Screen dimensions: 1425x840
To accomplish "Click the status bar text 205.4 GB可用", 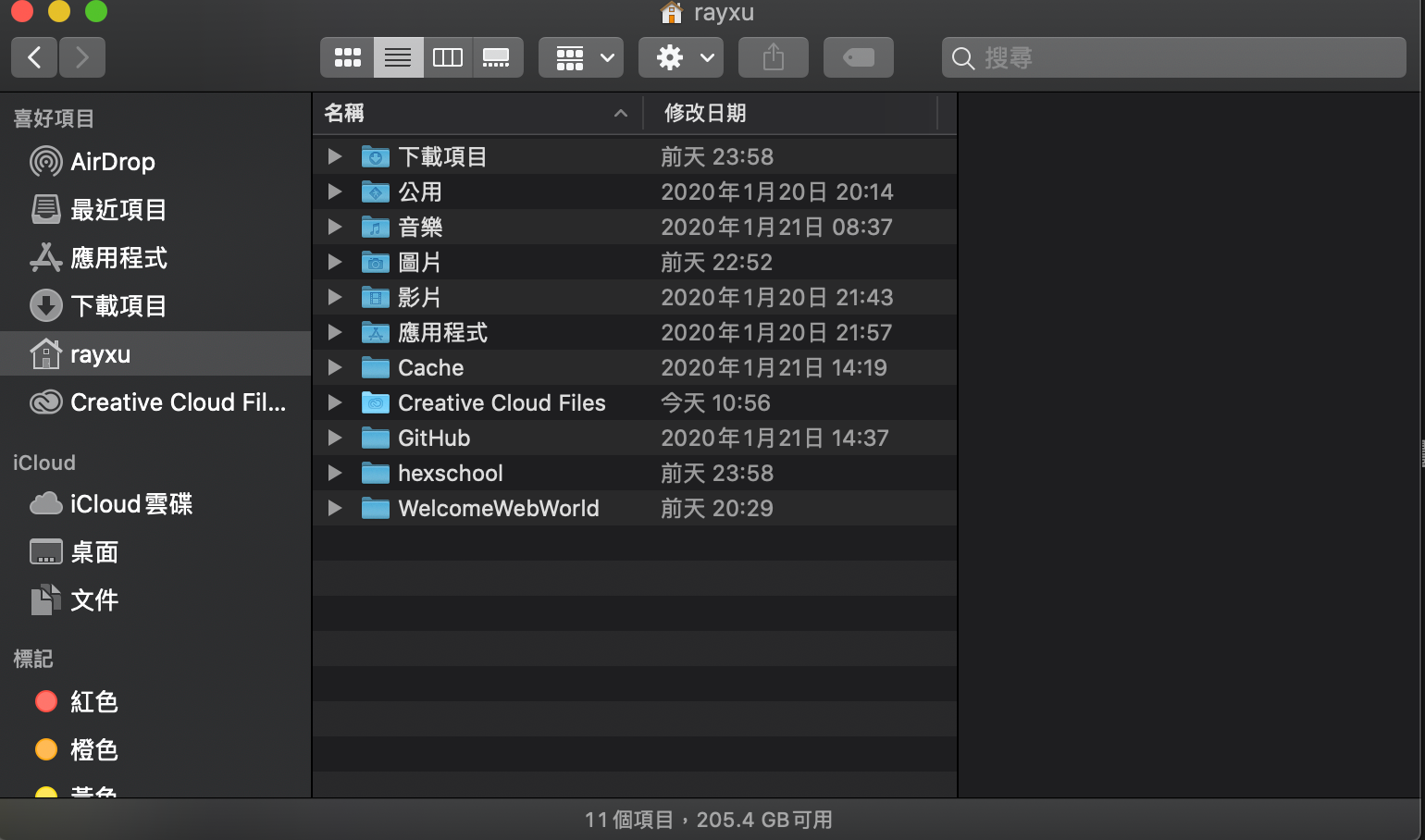I will point(764,820).
